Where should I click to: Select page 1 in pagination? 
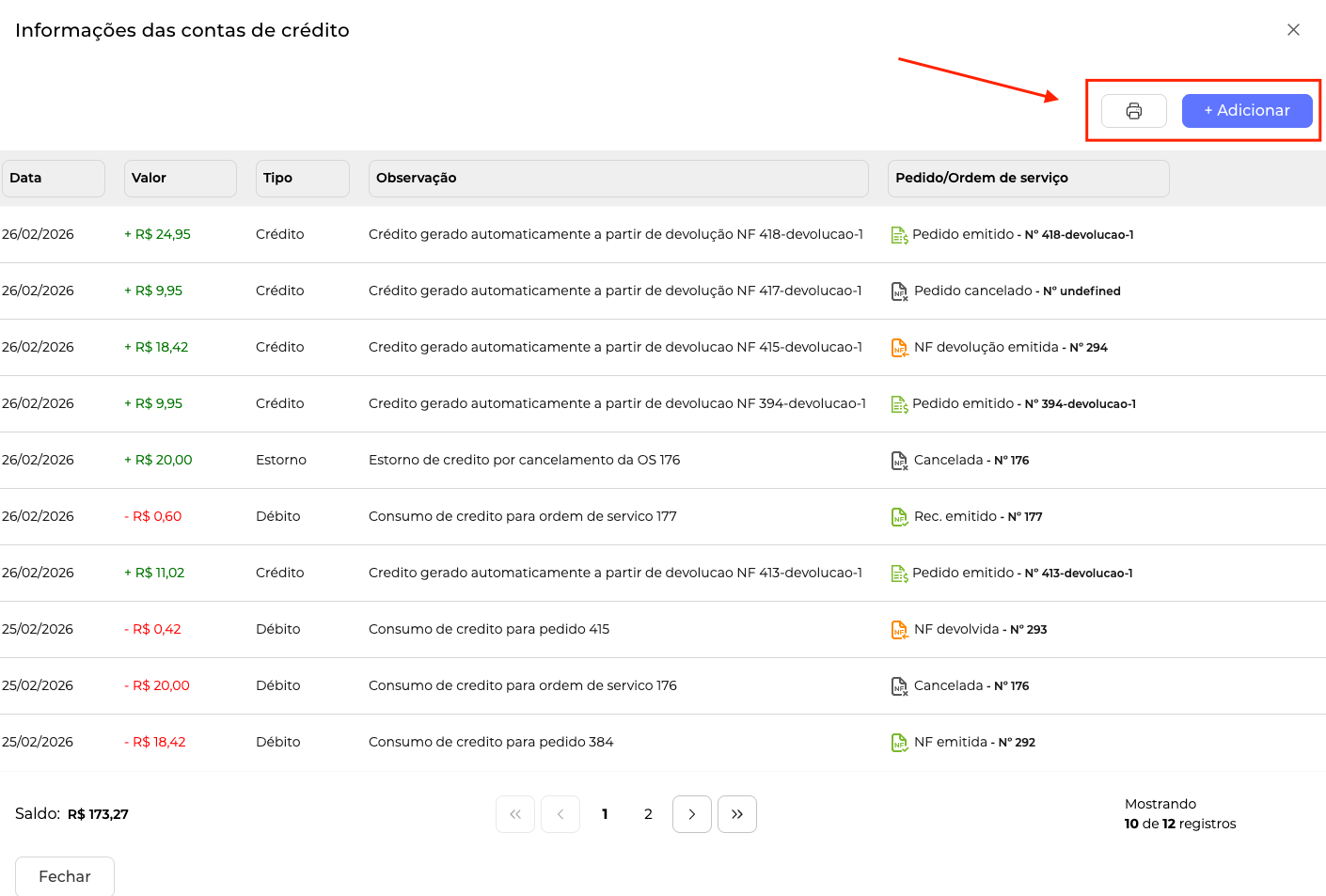(605, 814)
